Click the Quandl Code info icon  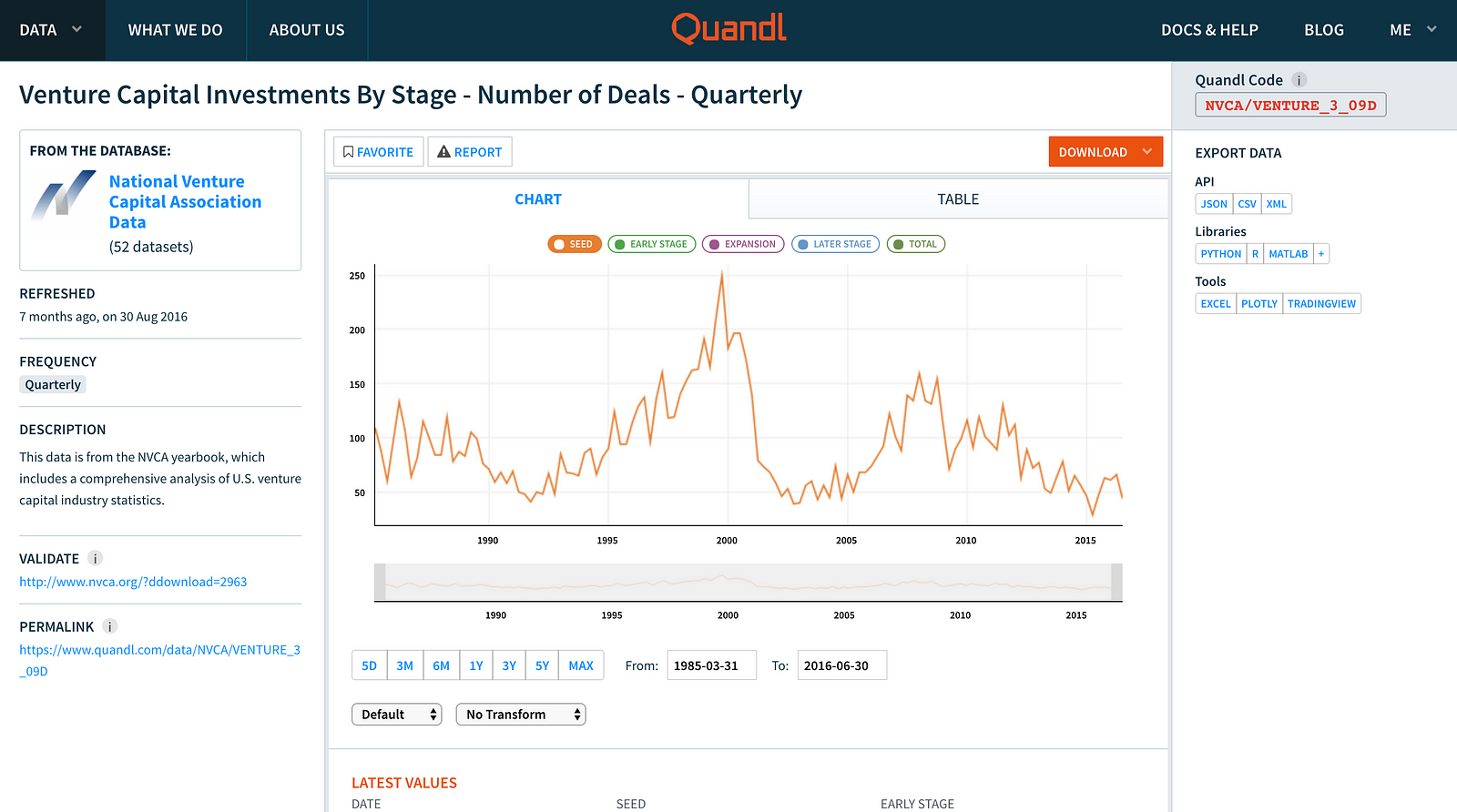click(1299, 80)
